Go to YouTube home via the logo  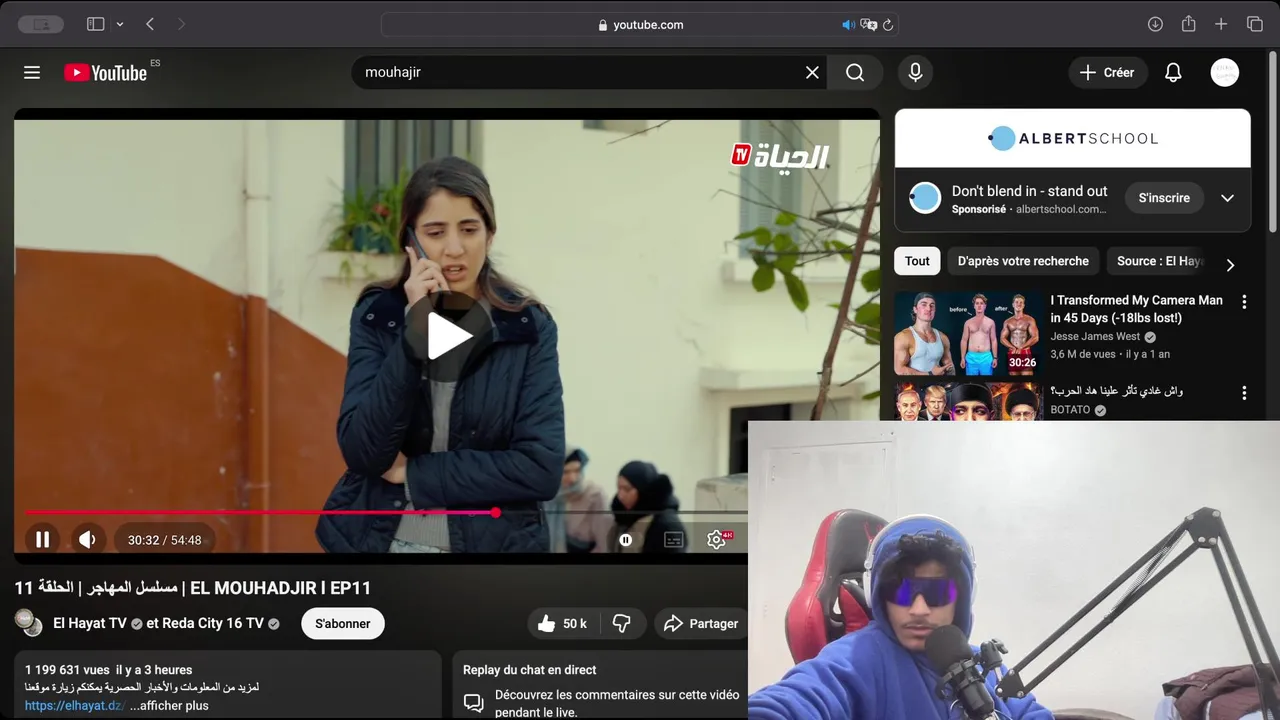point(106,72)
